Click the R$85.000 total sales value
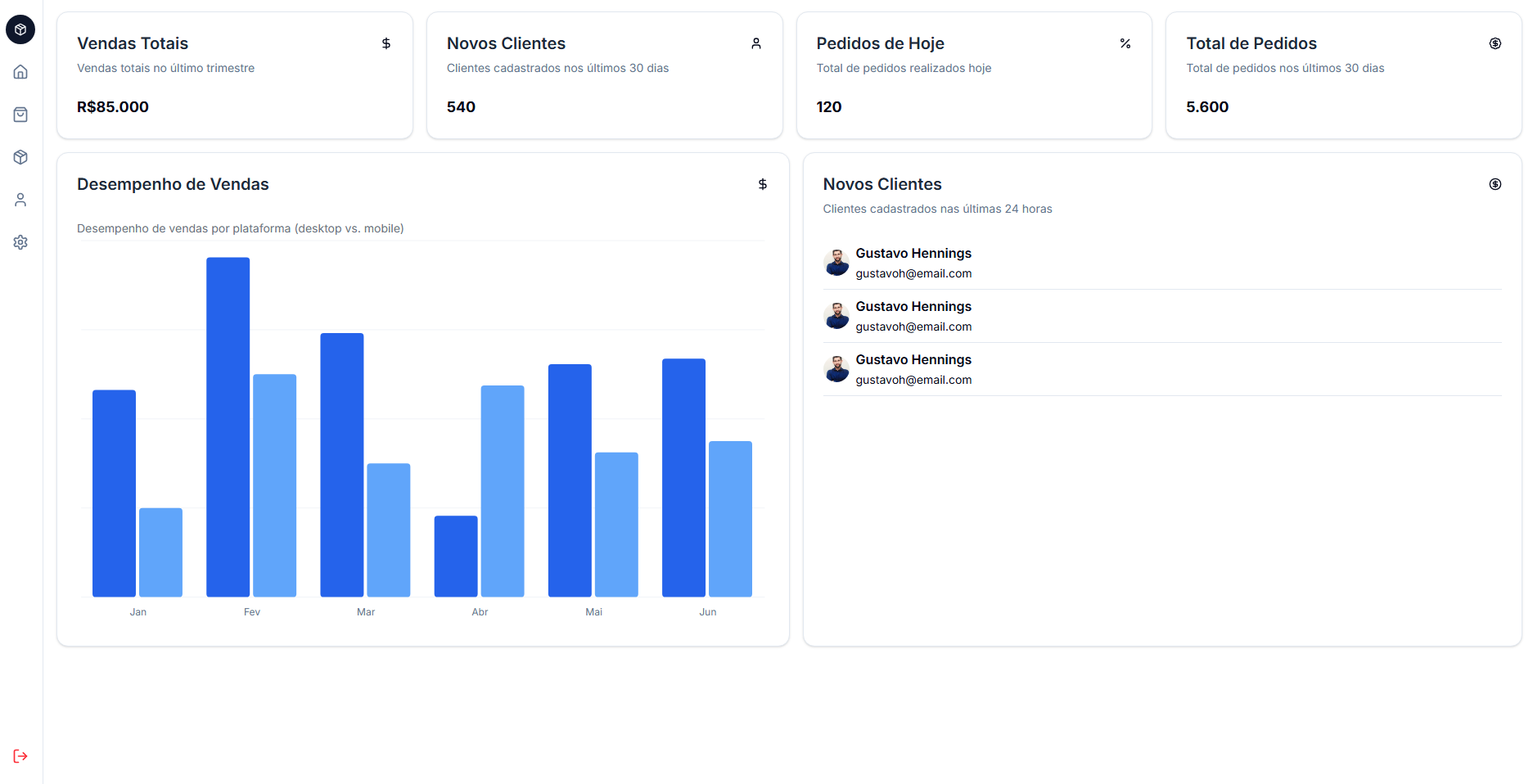Viewport: 1533px width, 784px height. pyautogui.click(x=113, y=106)
